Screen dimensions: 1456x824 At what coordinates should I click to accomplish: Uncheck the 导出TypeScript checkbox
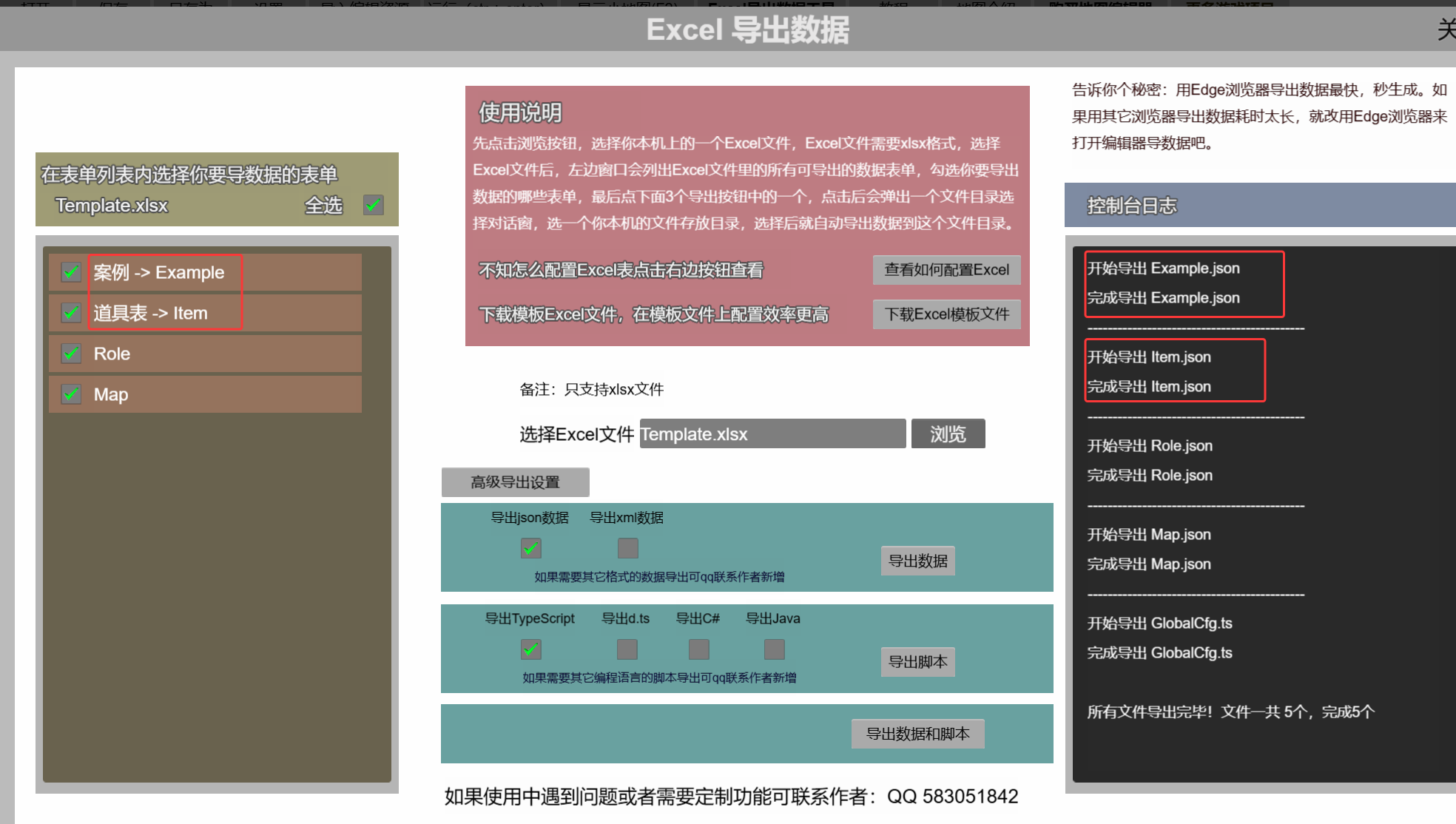(530, 649)
